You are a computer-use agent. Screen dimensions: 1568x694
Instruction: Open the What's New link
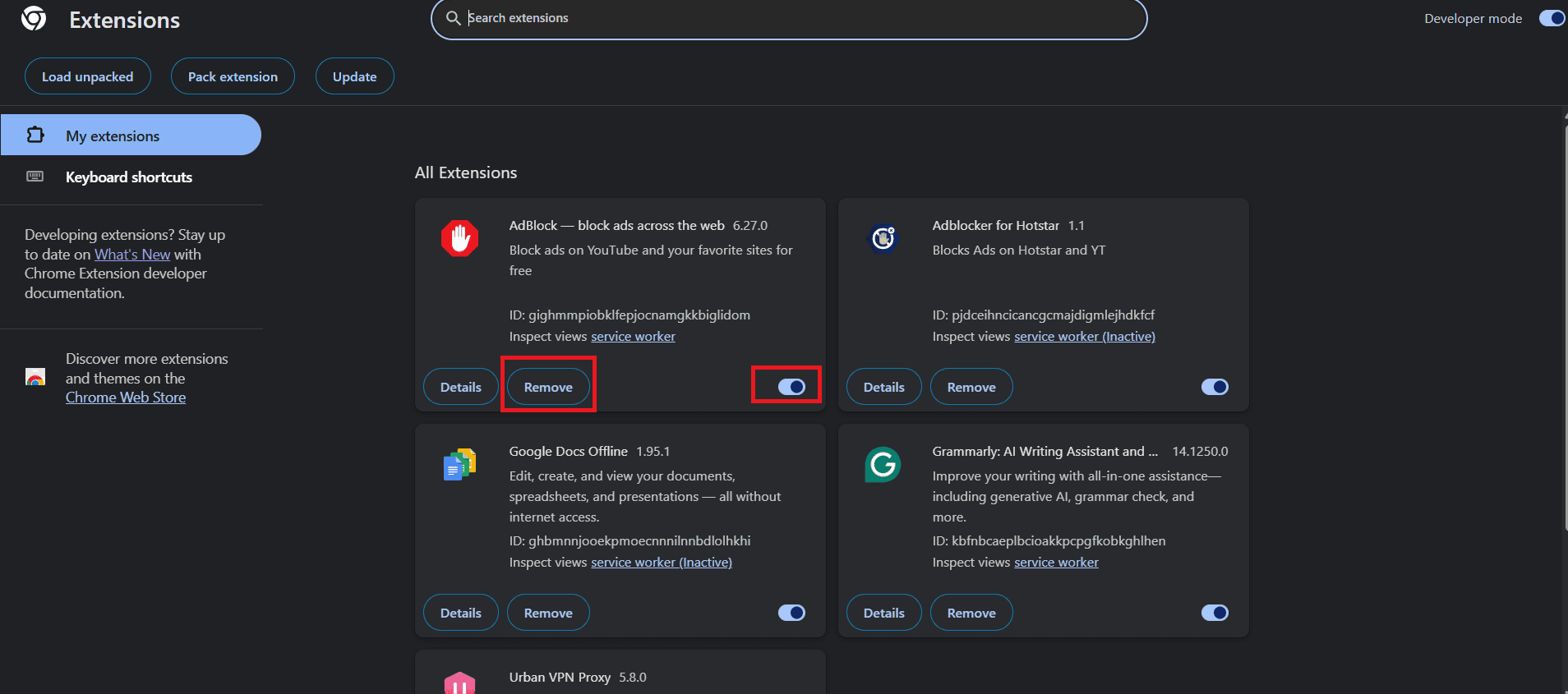point(132,255)
